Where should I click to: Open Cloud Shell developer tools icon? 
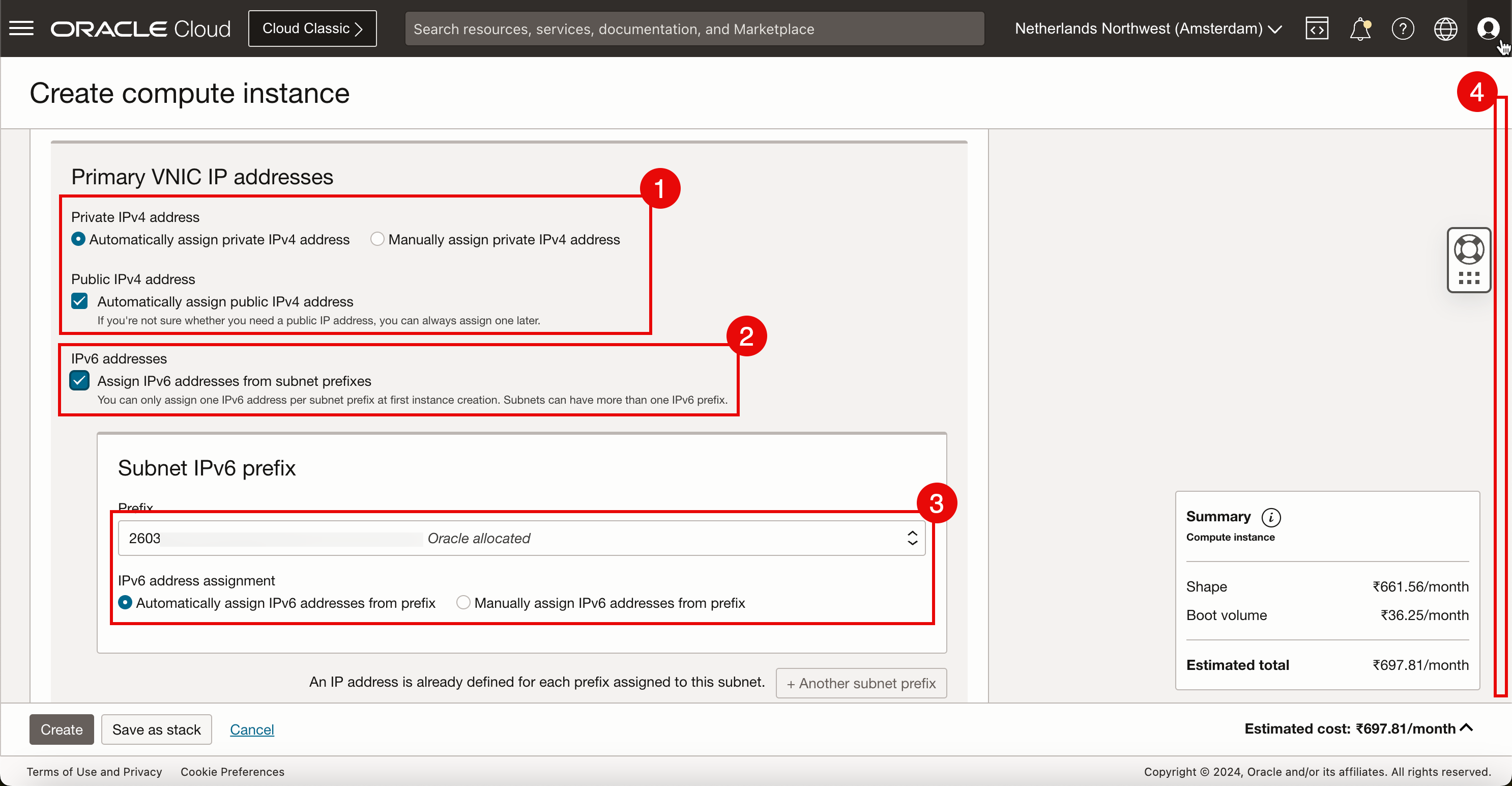[1317, 28]
